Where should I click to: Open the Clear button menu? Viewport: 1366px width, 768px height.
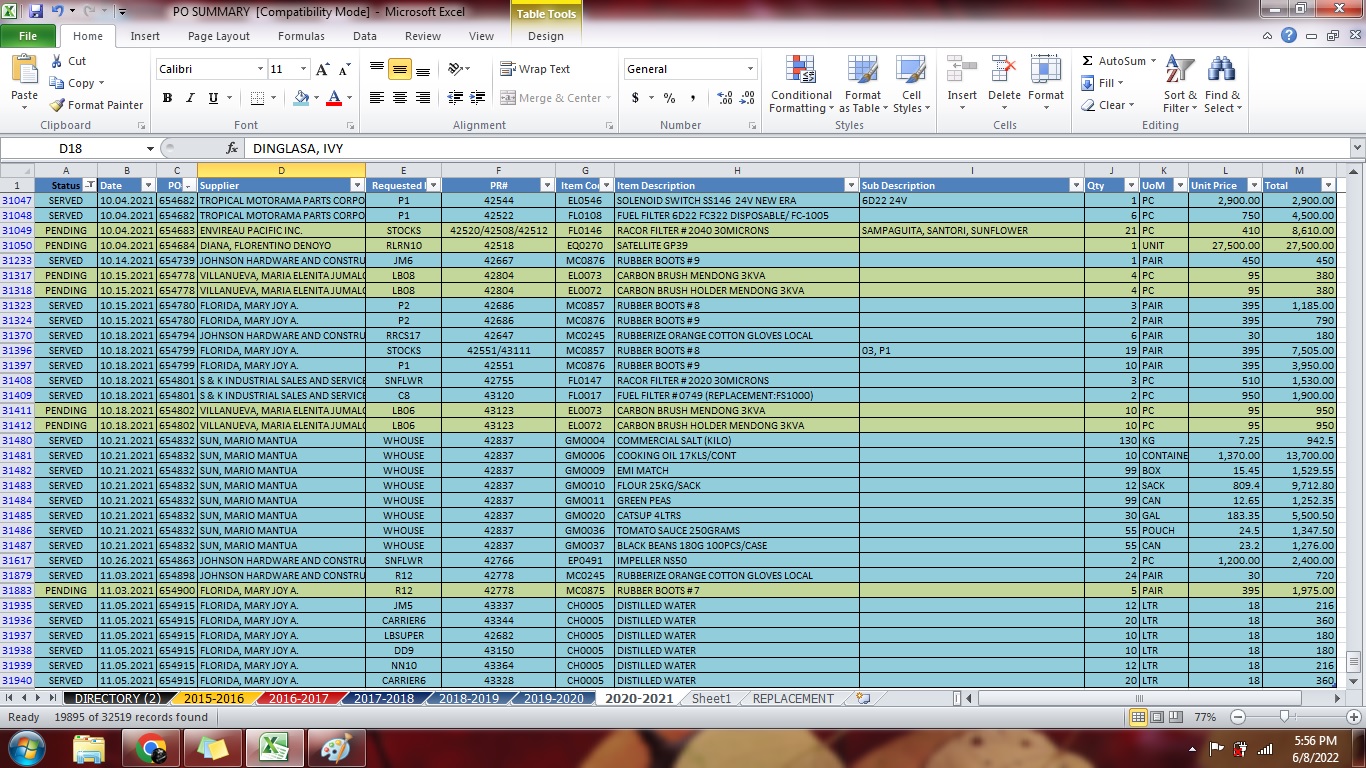pyautogui.click(x=1108, y=105)
